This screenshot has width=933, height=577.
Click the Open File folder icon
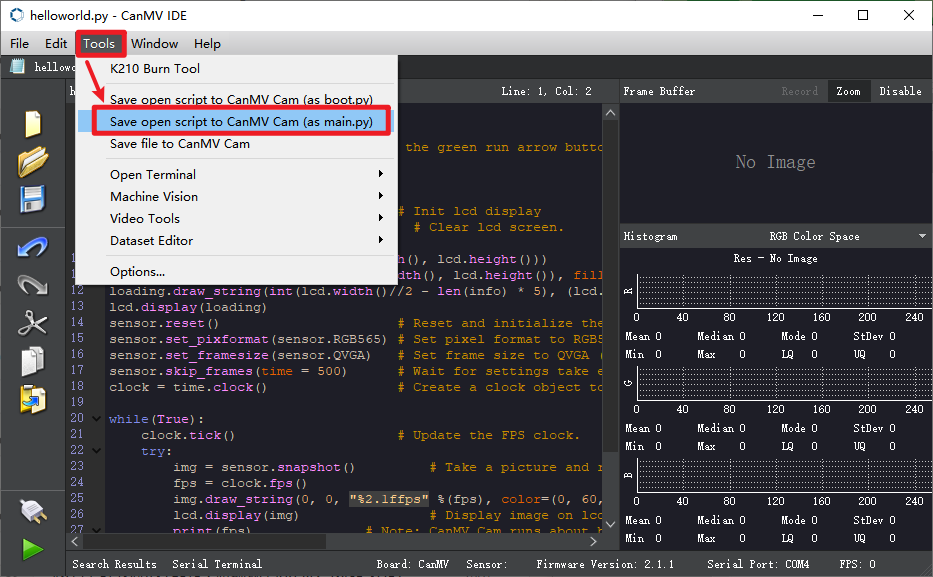click(33, 161)
